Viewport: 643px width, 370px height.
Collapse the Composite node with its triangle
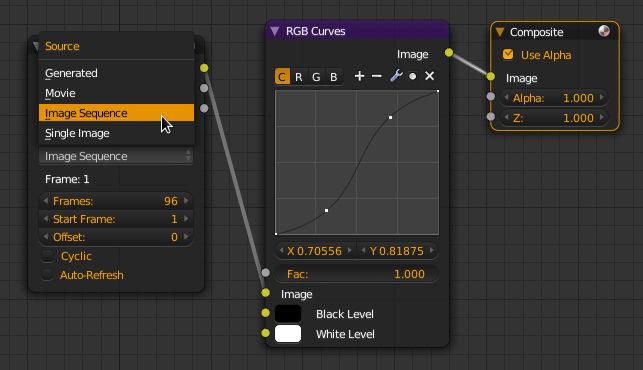(499, 32)
